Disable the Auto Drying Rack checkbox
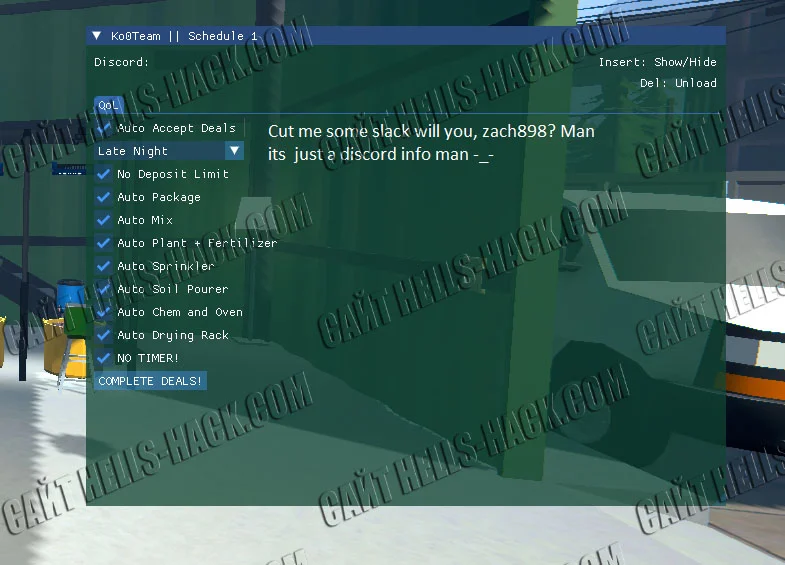 (x=103, y=335)
